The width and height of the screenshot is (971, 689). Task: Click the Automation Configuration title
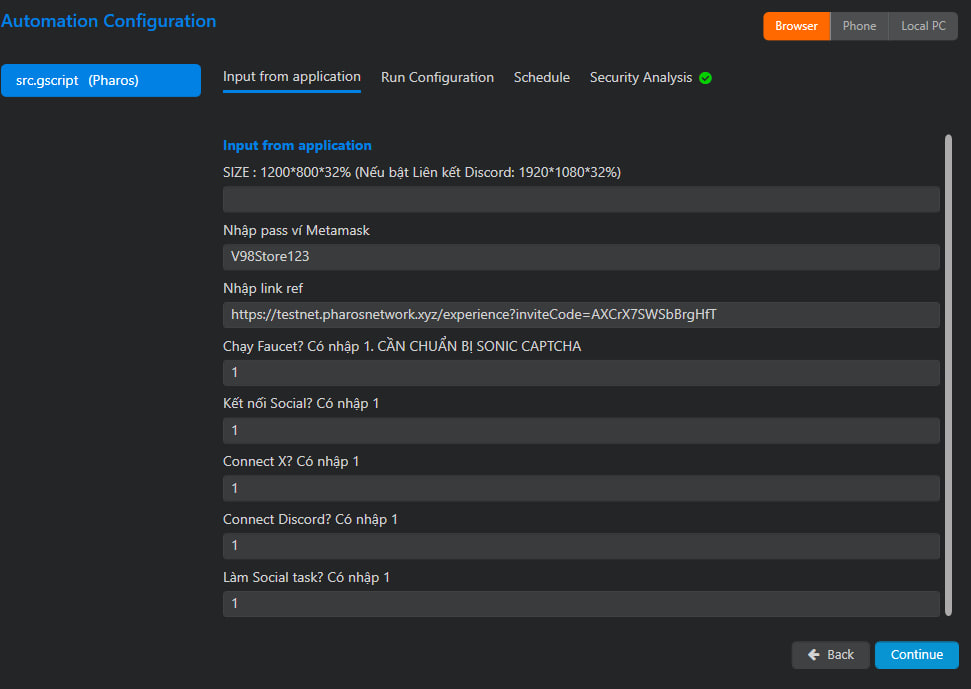tap(108, 21)
